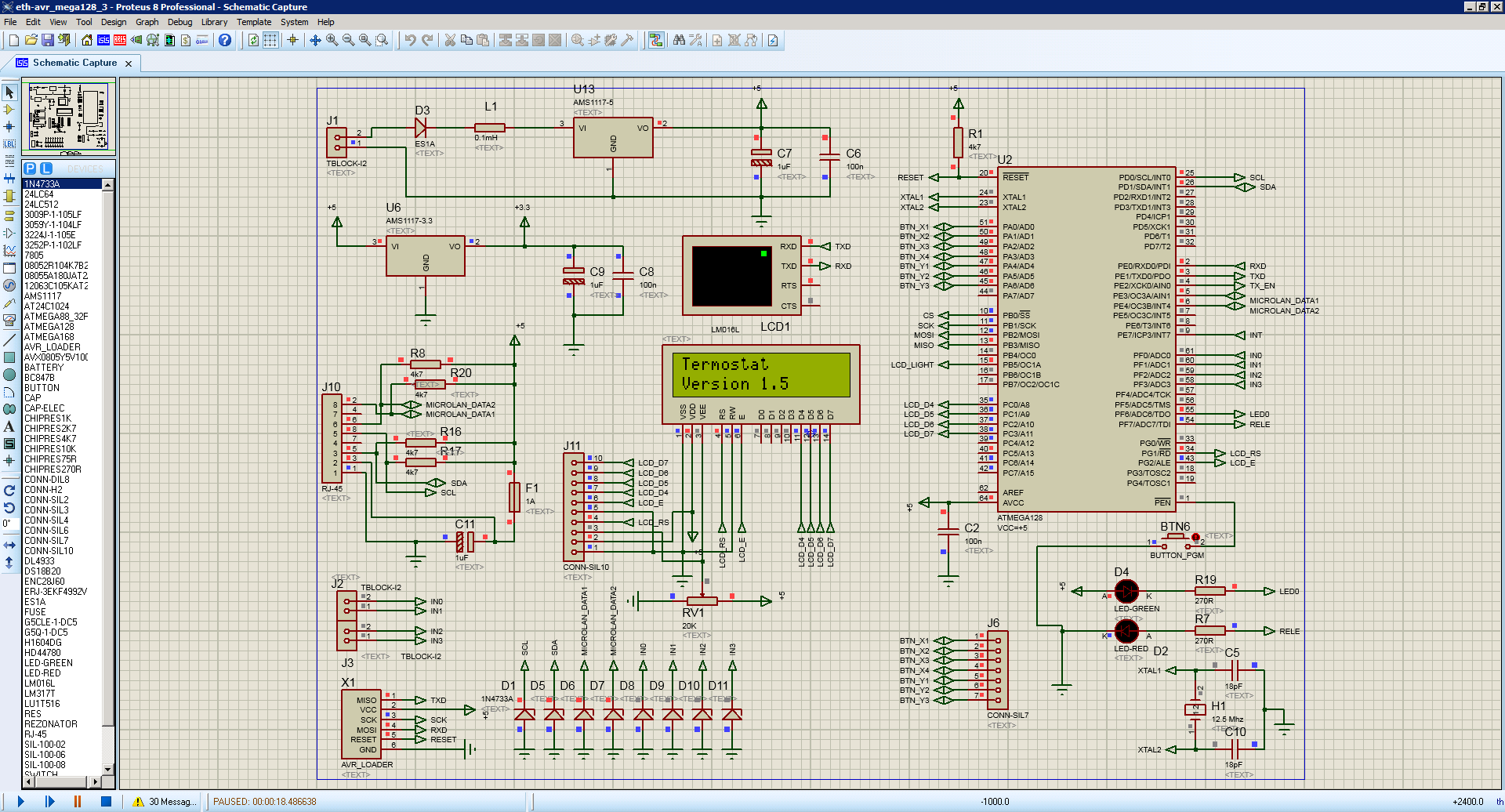The height and width of the screenshot is (812, 1505).
Task: Open the Library menu
Action: pyautogui.click(x=214, y=22)
